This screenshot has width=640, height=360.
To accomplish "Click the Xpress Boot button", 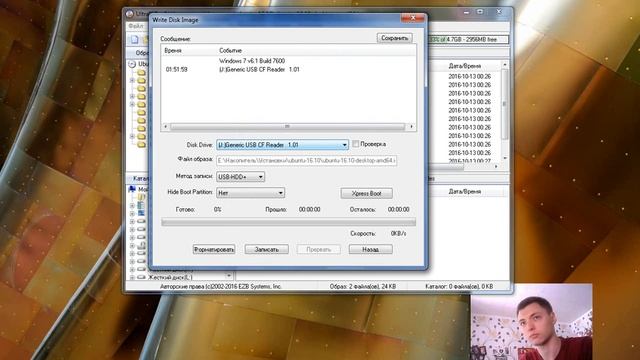I will tap(367, 193).
